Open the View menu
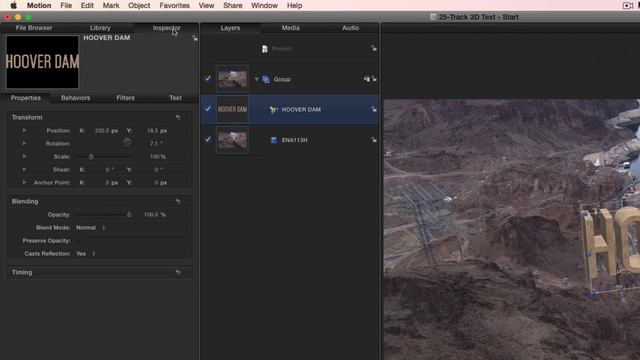The width and height of the screenshot is (640, 360). (206, 5)
